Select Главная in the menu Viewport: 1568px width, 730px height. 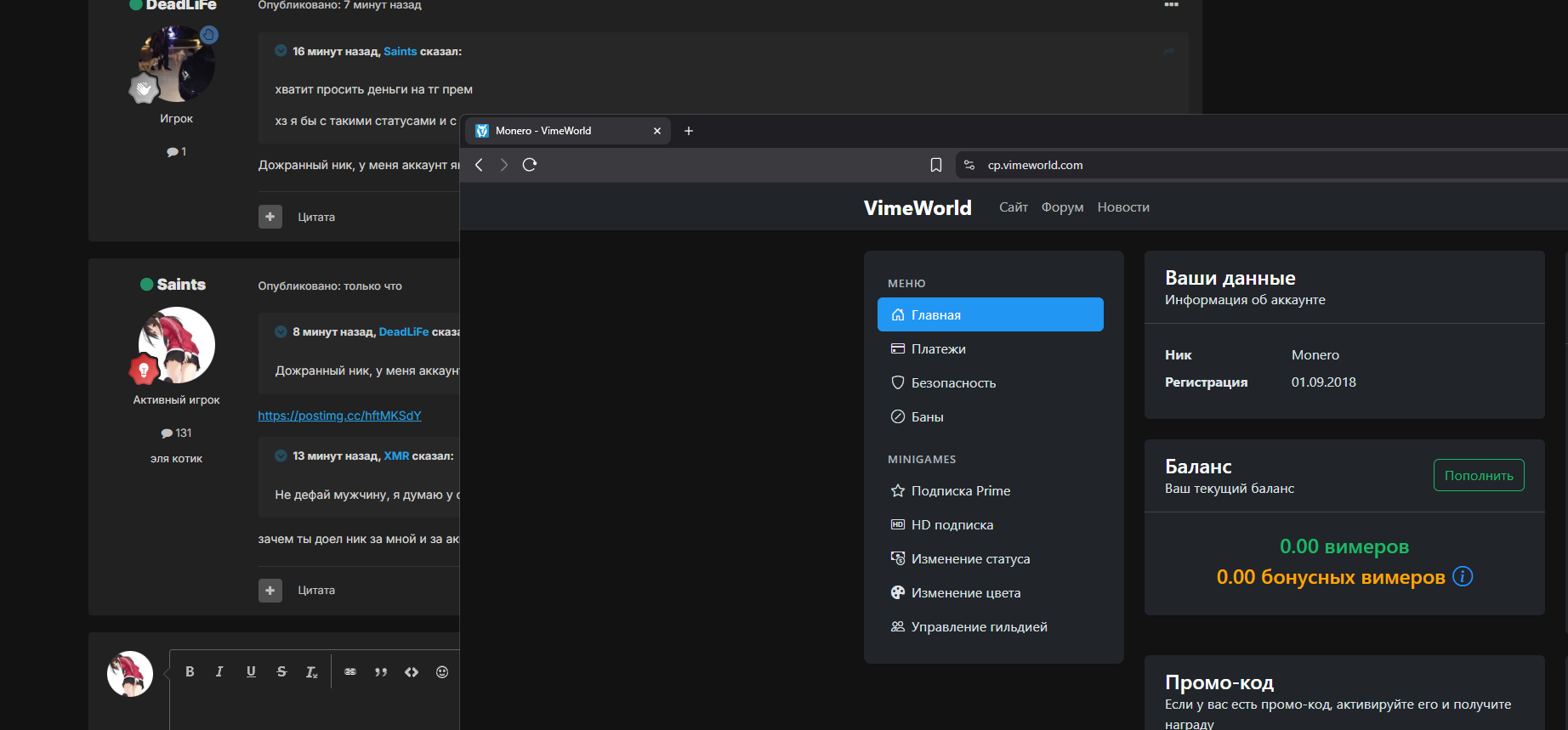(991, 314)
